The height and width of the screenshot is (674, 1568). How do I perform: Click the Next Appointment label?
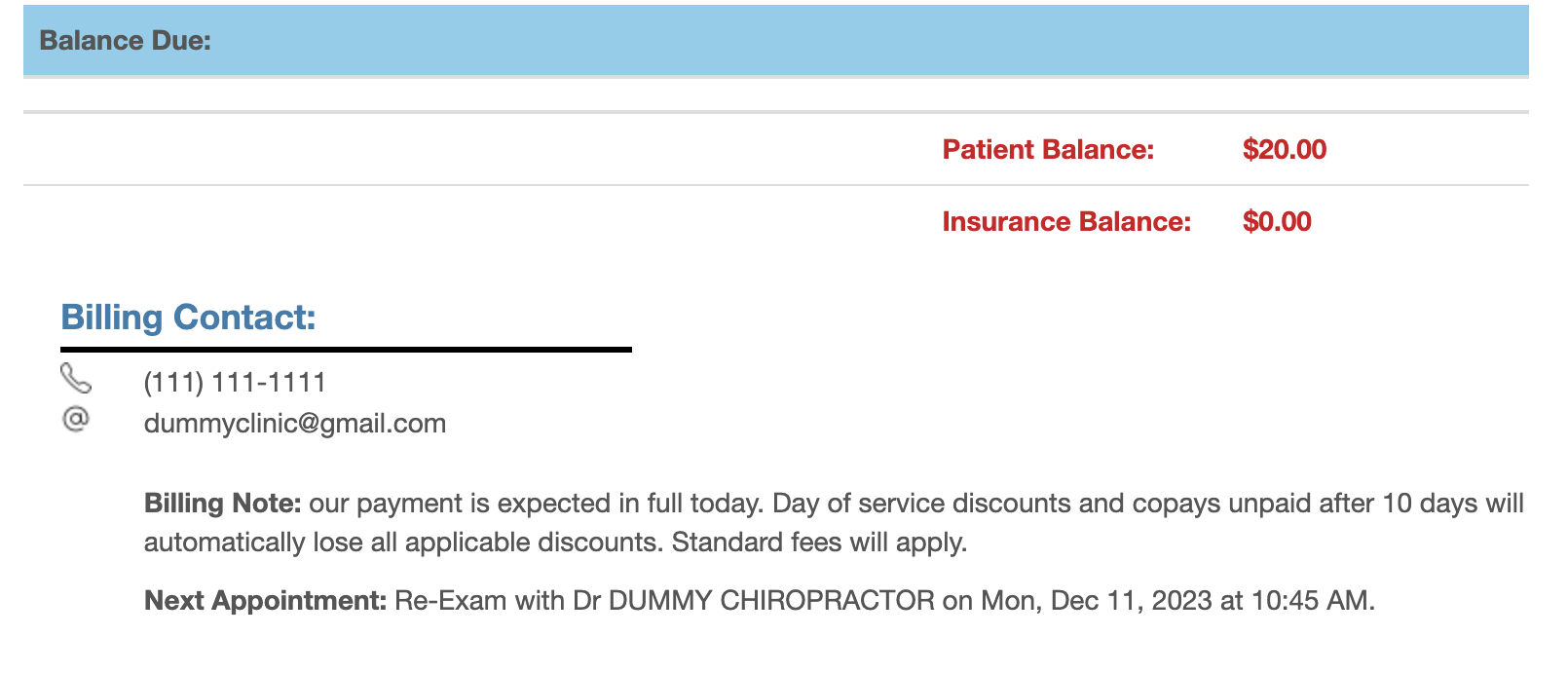(266, 600)
